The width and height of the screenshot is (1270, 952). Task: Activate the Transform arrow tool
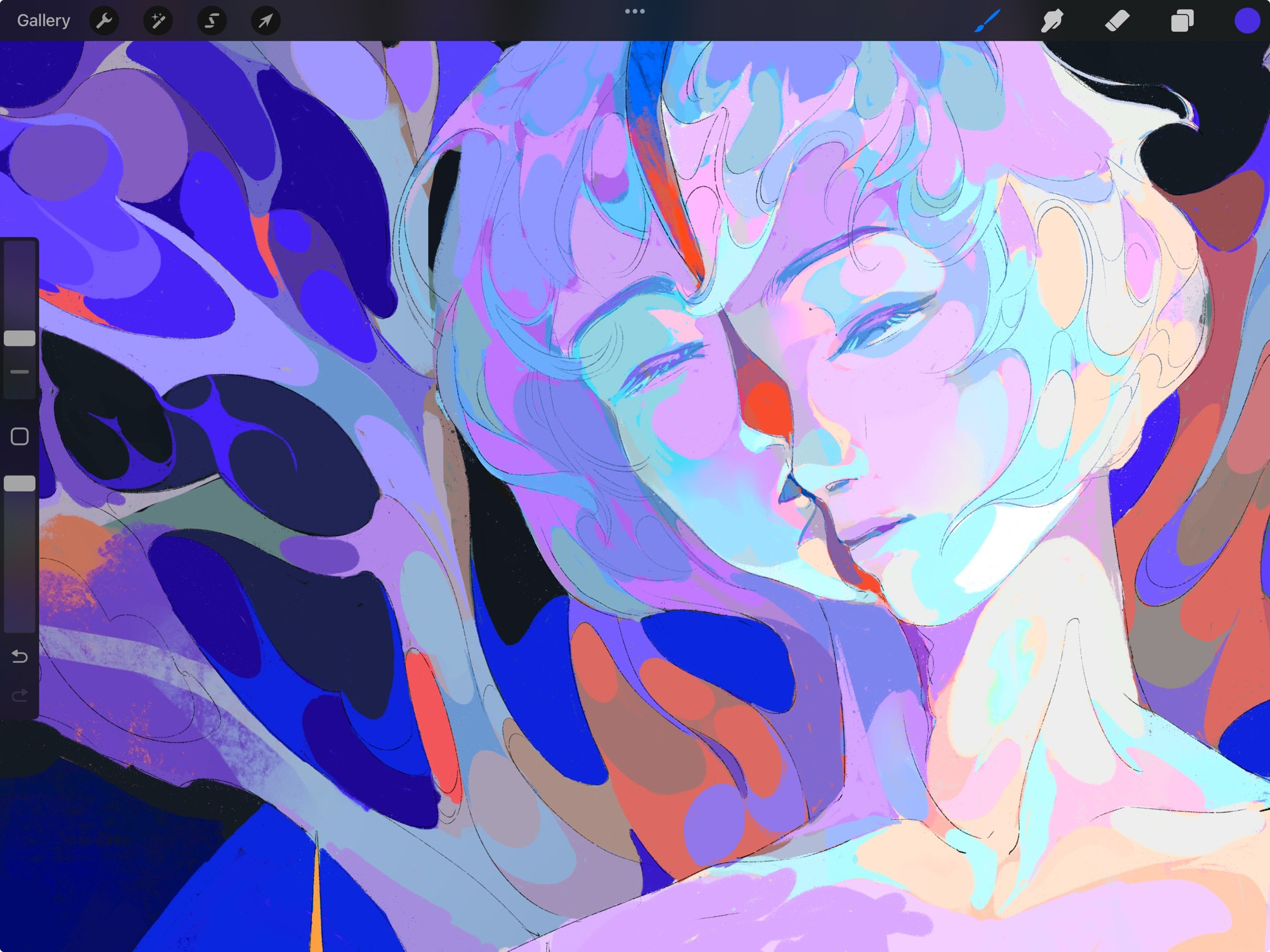[265, 21]
